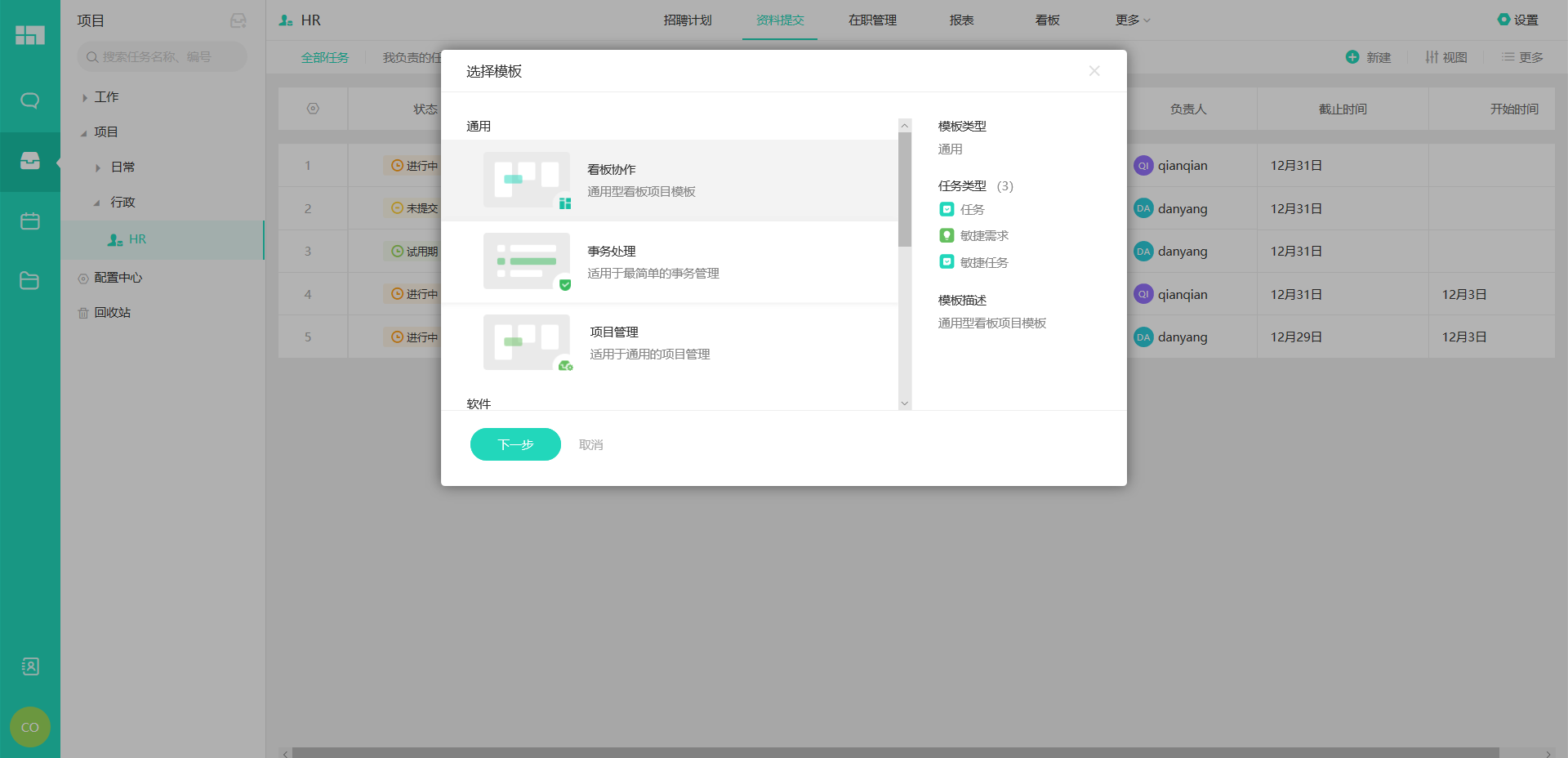This screenshot has width=1568, height=758.
Task: Open the contacts icon in left sidebar
Action: tap(29, 667)
